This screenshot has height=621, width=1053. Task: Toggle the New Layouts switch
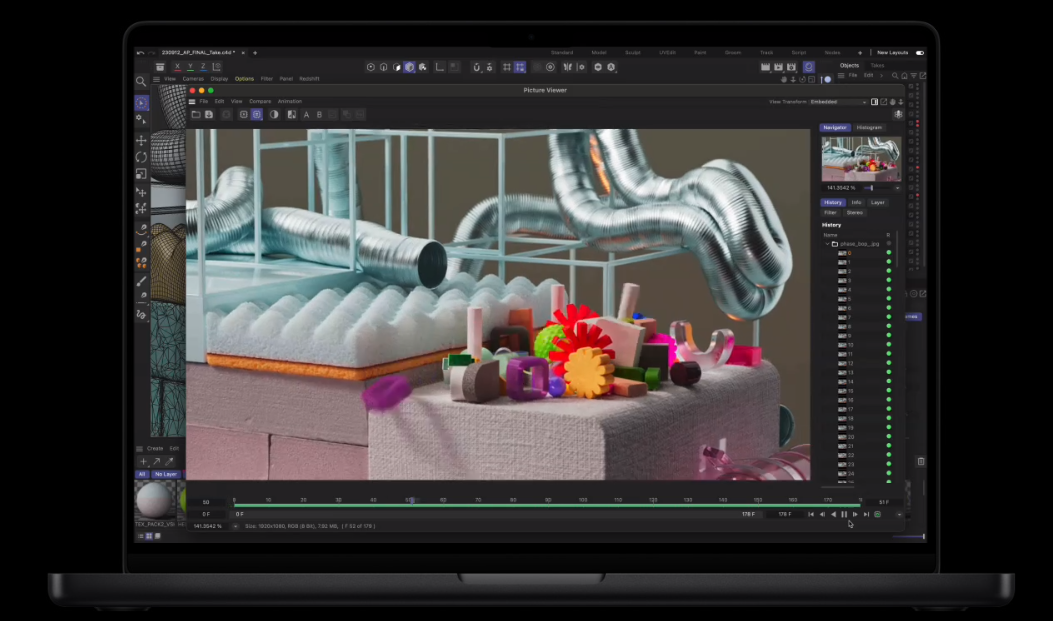click(x=919, y=53)
